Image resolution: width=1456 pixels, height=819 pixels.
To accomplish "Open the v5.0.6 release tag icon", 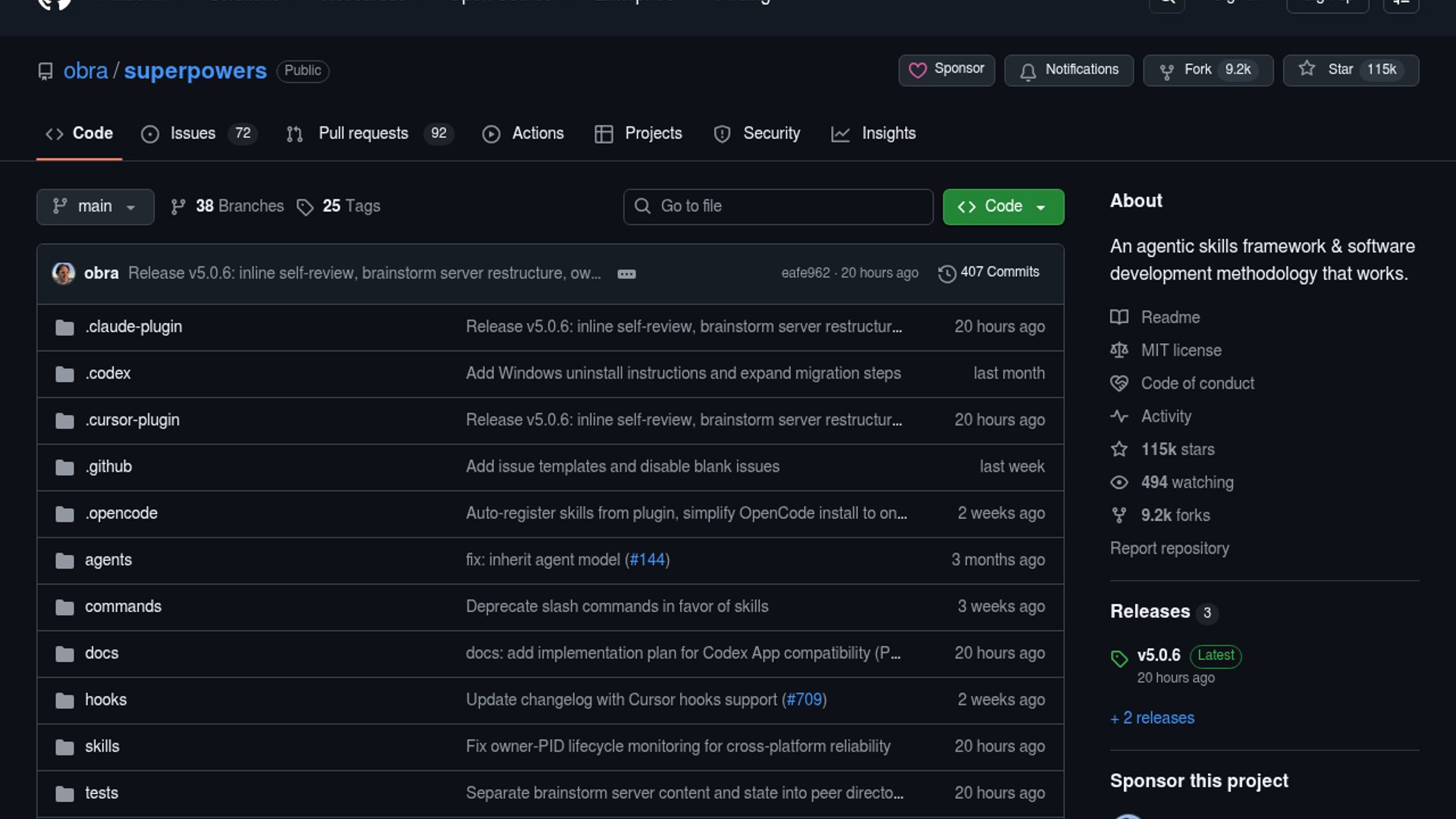I will point(1119,658).
